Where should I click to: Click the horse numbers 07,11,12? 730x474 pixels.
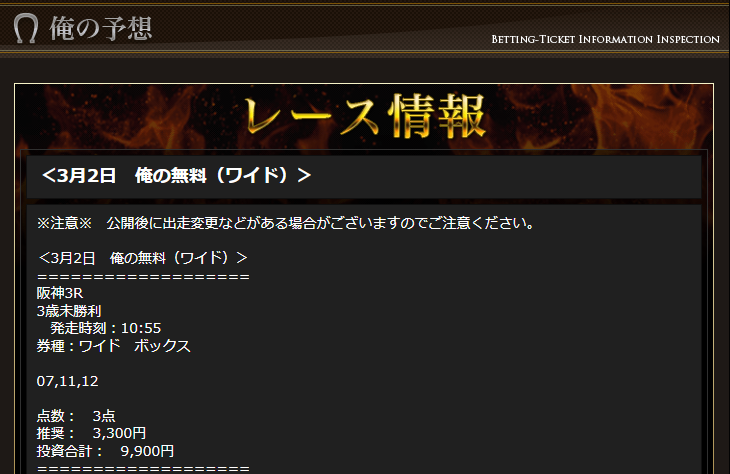point(68,381)
